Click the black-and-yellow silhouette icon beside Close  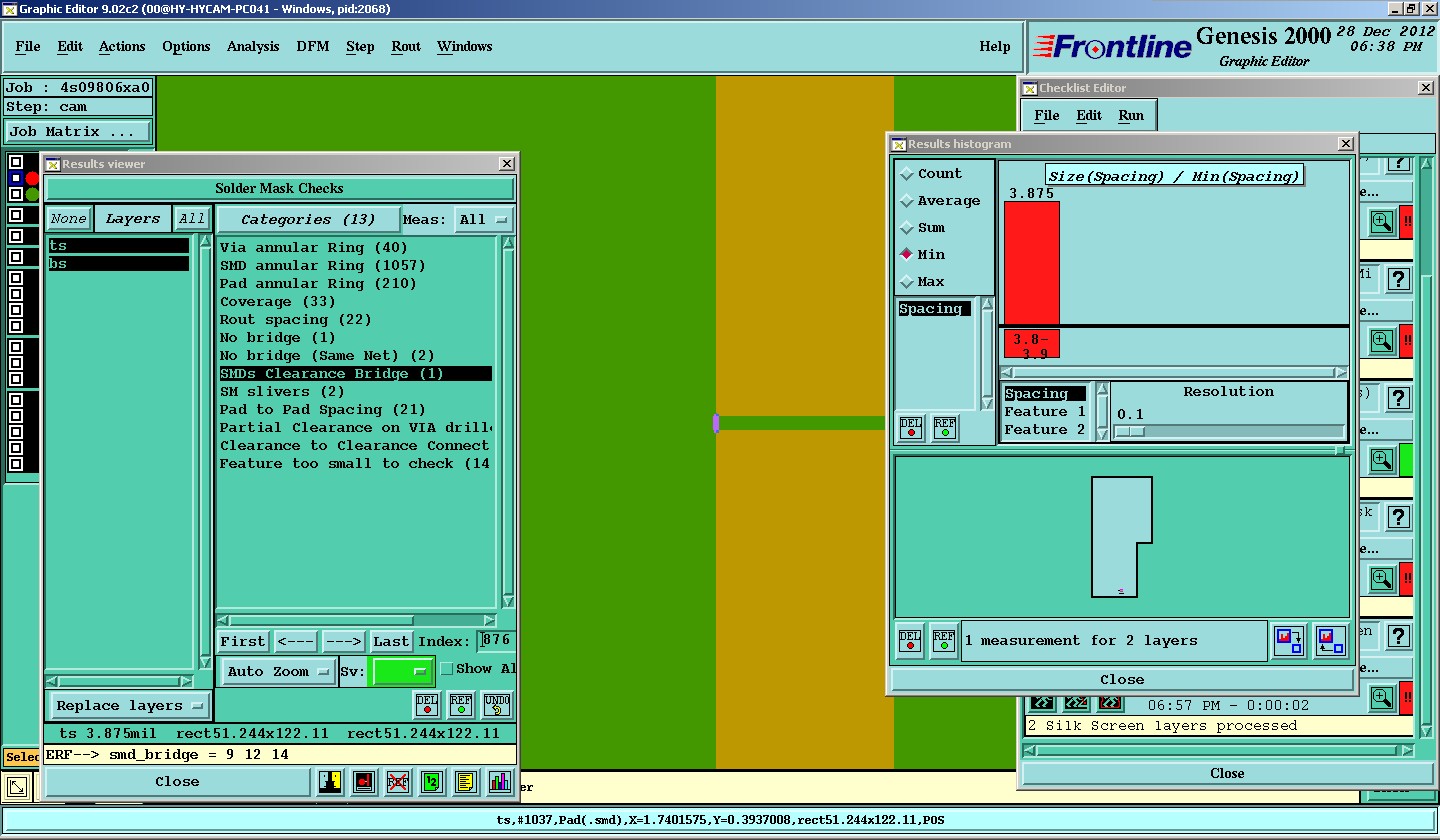[331, 782]
